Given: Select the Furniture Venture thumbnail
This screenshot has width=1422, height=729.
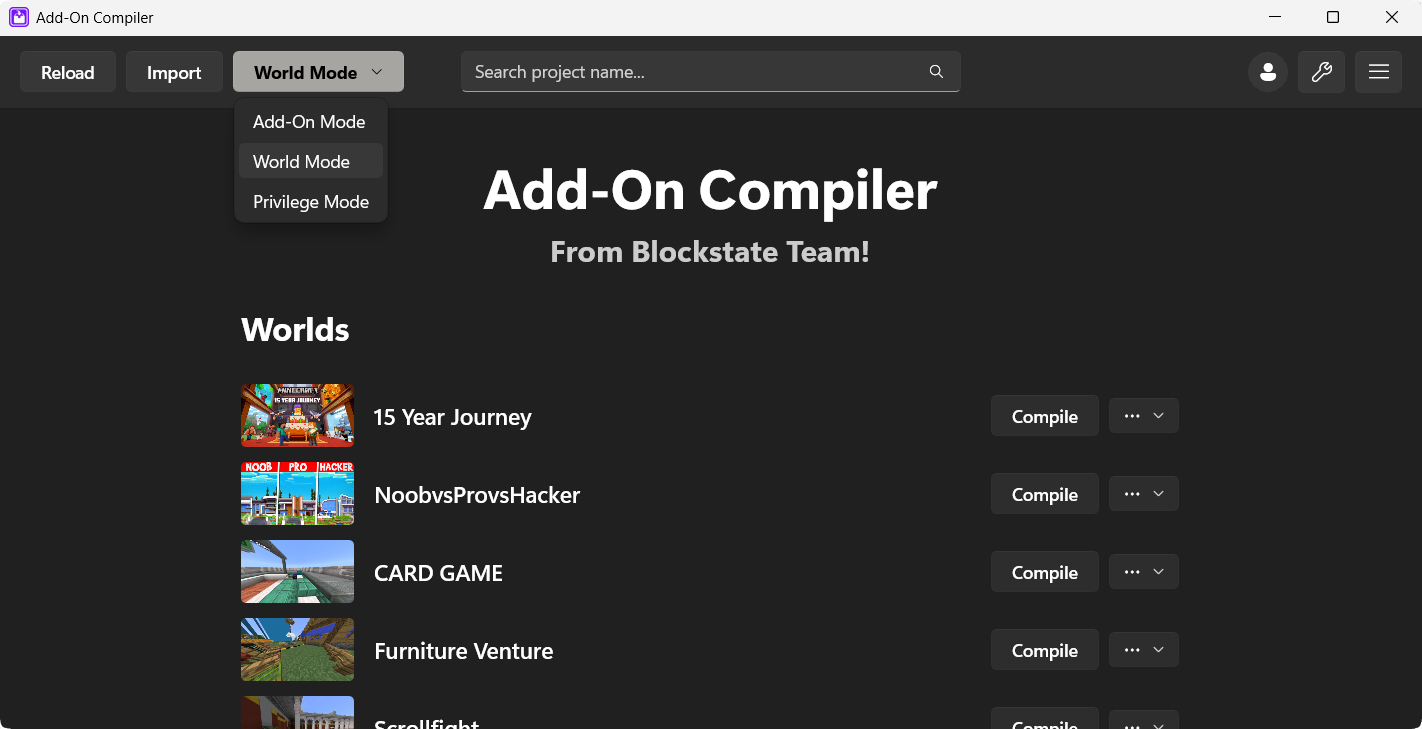Looking at the screenshot, I should pos(297,650).
